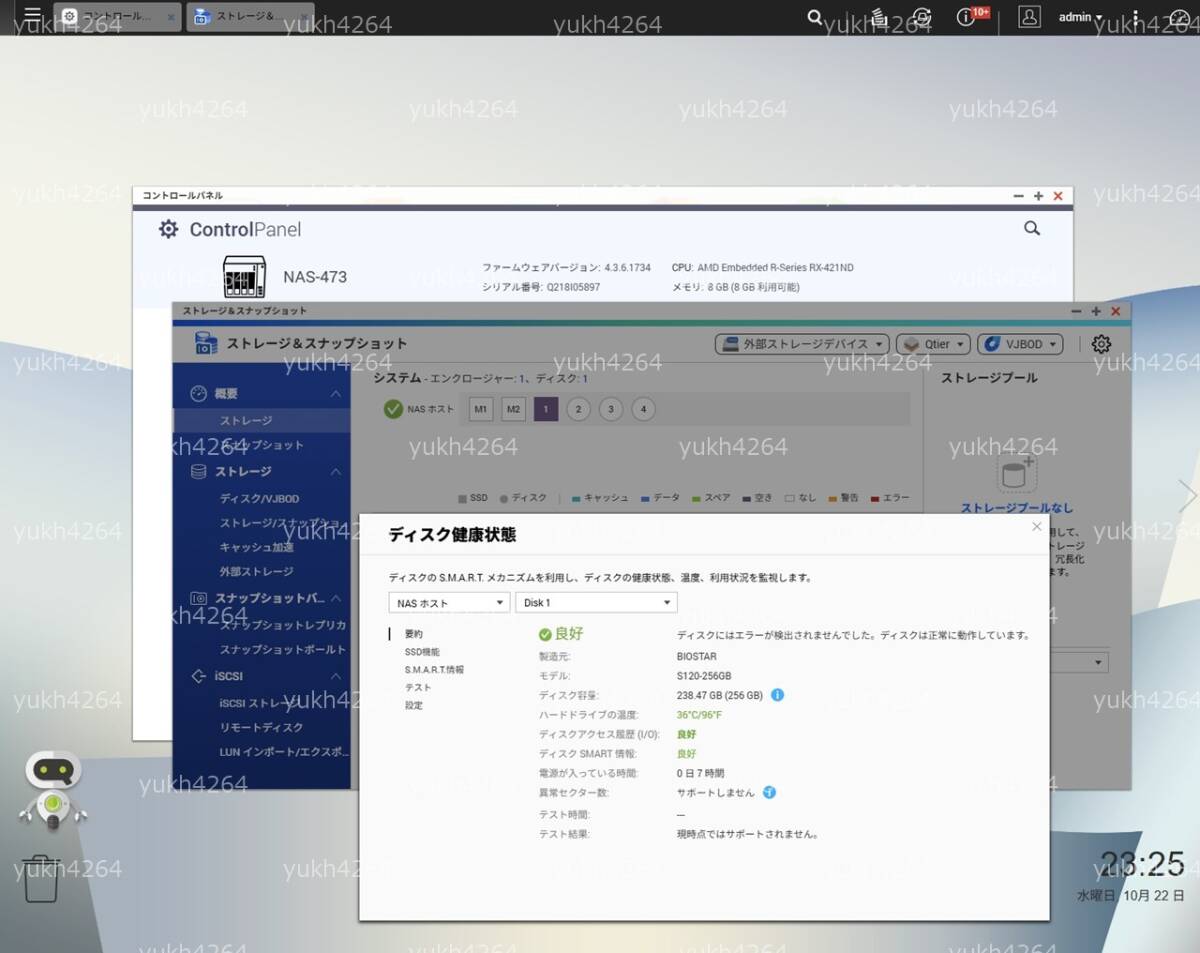The width and height of the screenshot is (1200, 953).
Task: Click the user profile icon beside admin
Action: [1029, 17]
